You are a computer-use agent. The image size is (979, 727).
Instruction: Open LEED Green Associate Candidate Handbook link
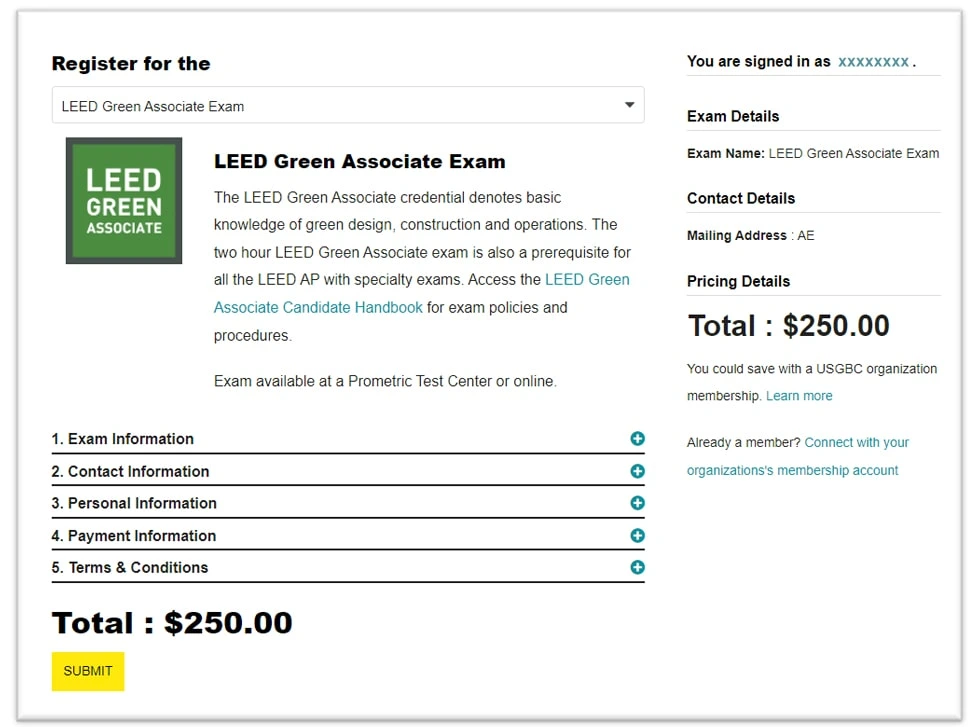coord(421,294)
